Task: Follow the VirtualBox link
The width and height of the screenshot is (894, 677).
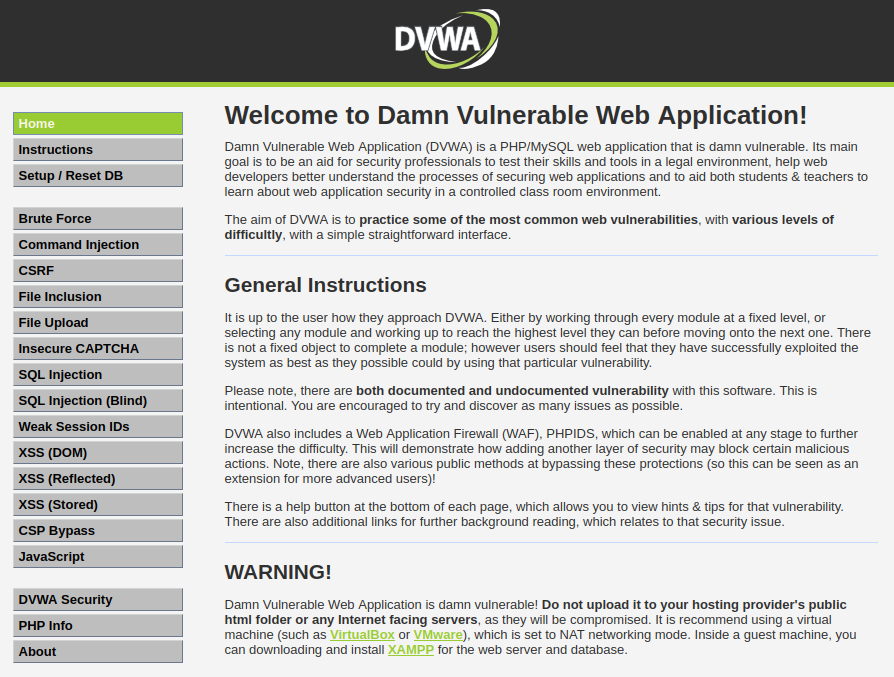Action: (362, 635)
